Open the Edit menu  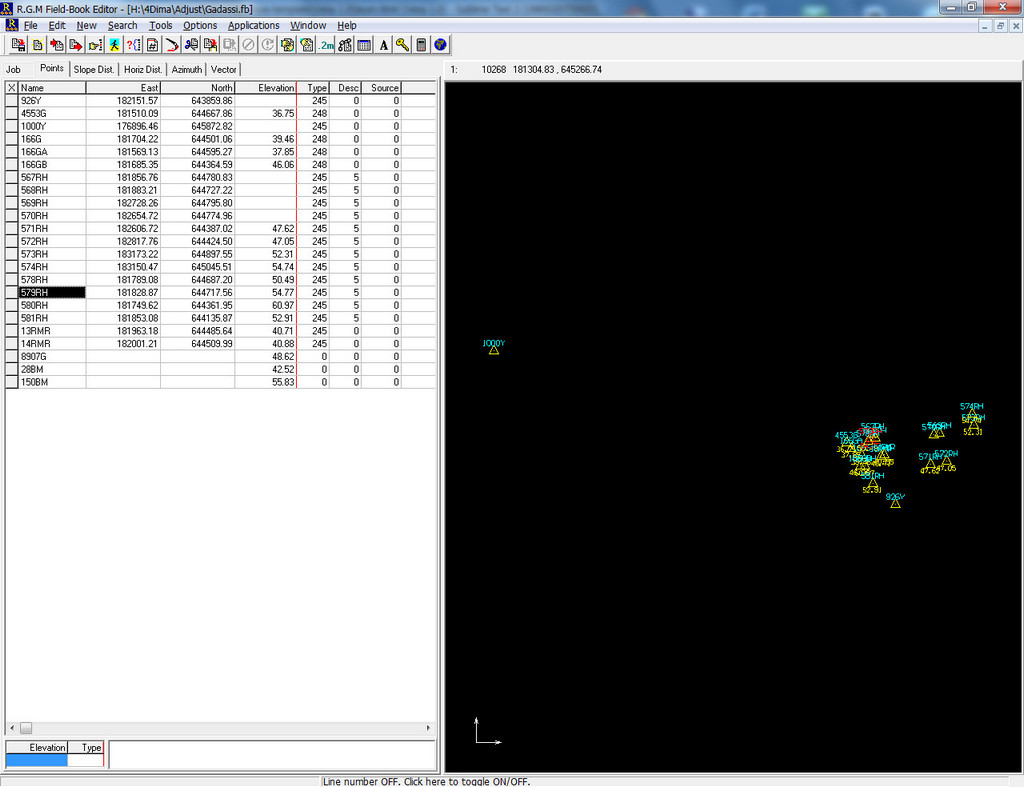point(57,25)
